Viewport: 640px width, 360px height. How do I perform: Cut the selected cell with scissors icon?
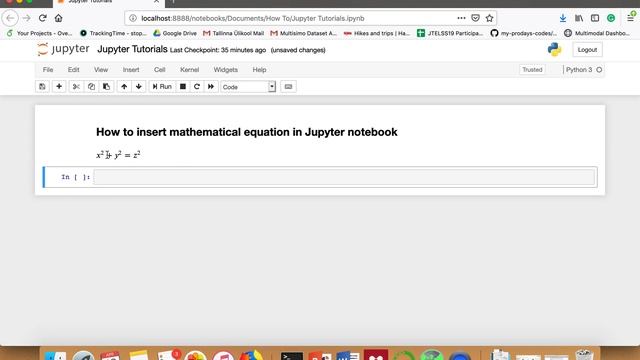click(x=76, y=87)
